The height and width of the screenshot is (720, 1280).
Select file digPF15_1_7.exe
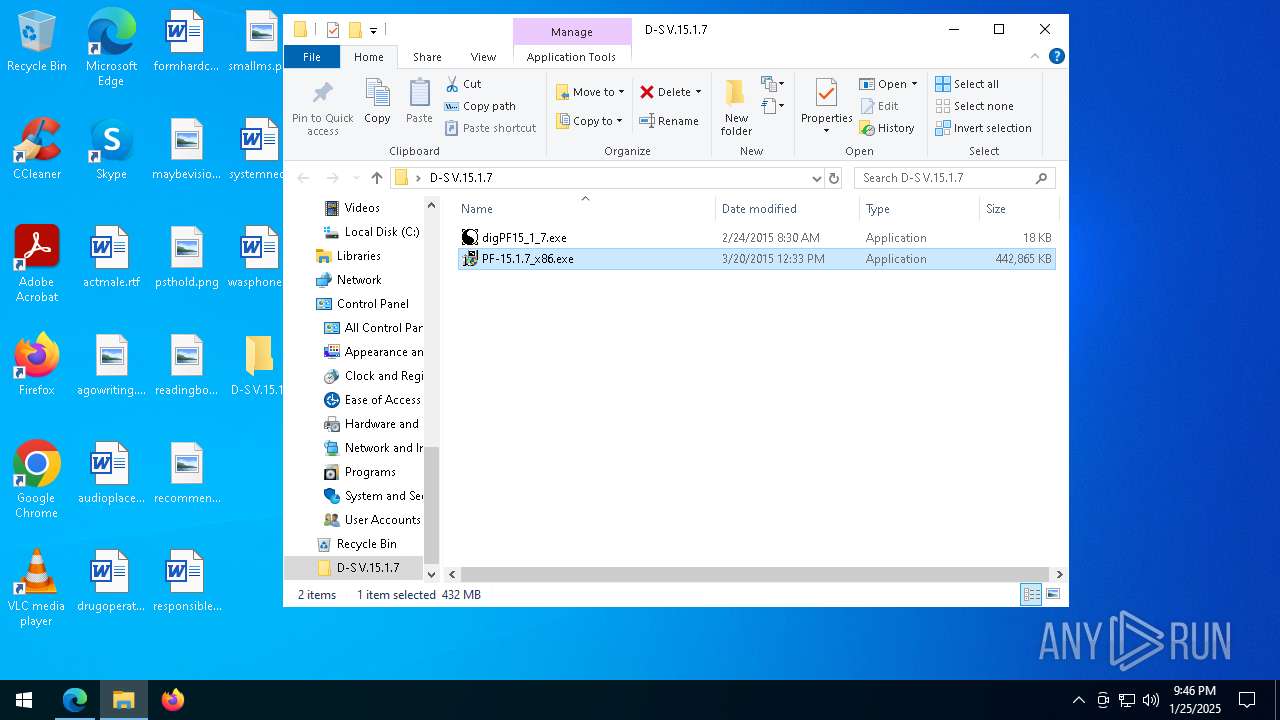point(756,238)
